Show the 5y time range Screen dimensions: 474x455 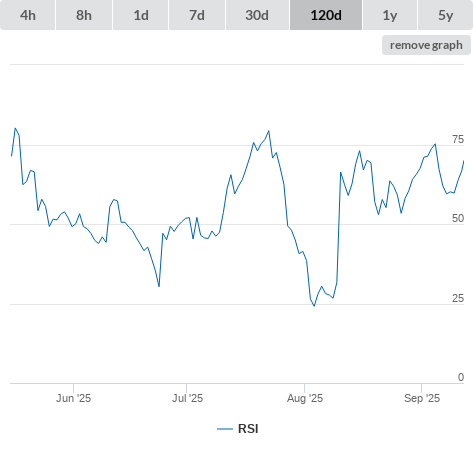coord(446,15)
